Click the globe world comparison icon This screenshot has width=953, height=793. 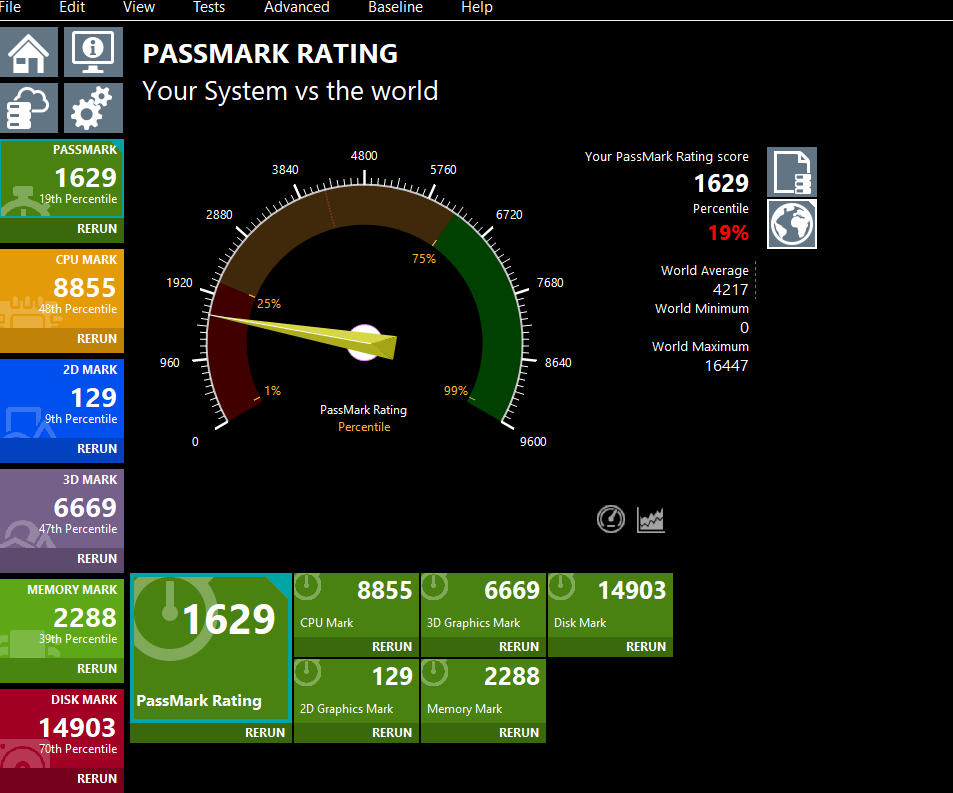[x=791, y=224]
